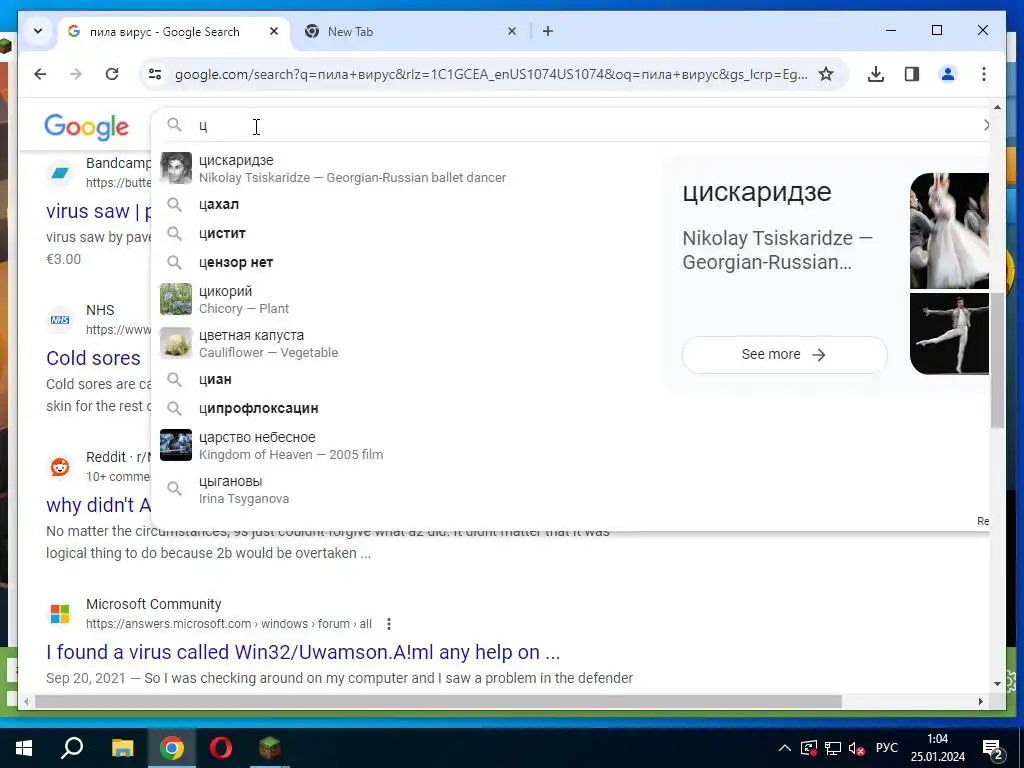The height and width of the screenshot is (768, 1024).
Task: Choose the 'царство небесное' film suggestion
Action: click(x=407, y=445)
